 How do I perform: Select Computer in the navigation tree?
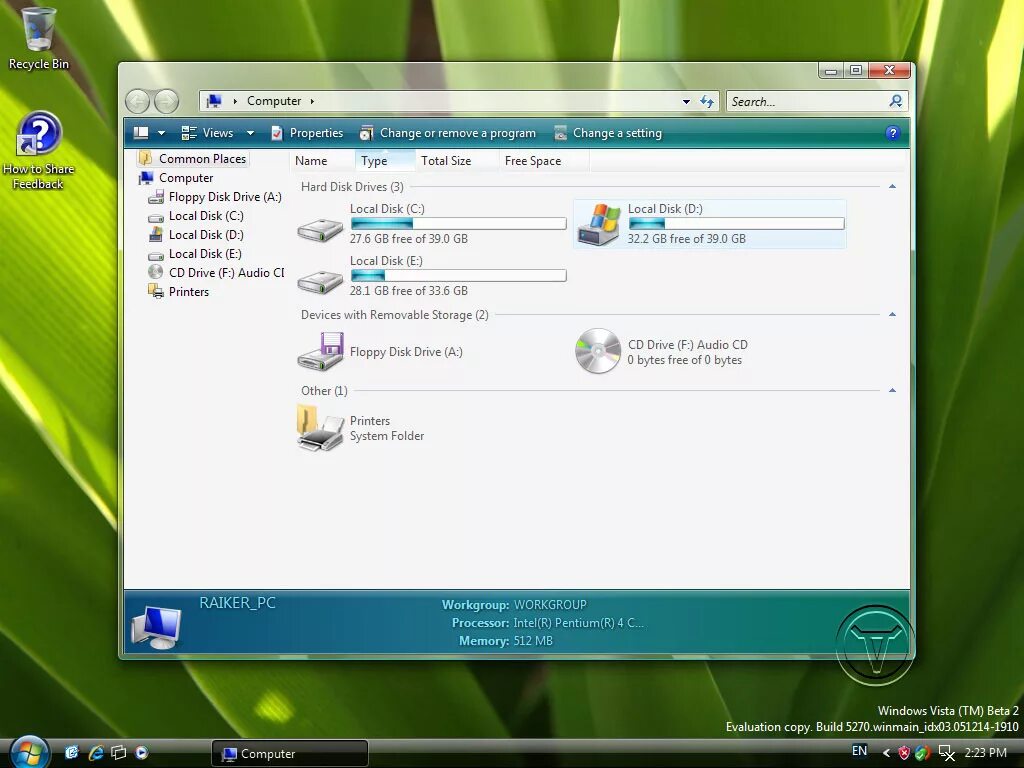point(176,178)
